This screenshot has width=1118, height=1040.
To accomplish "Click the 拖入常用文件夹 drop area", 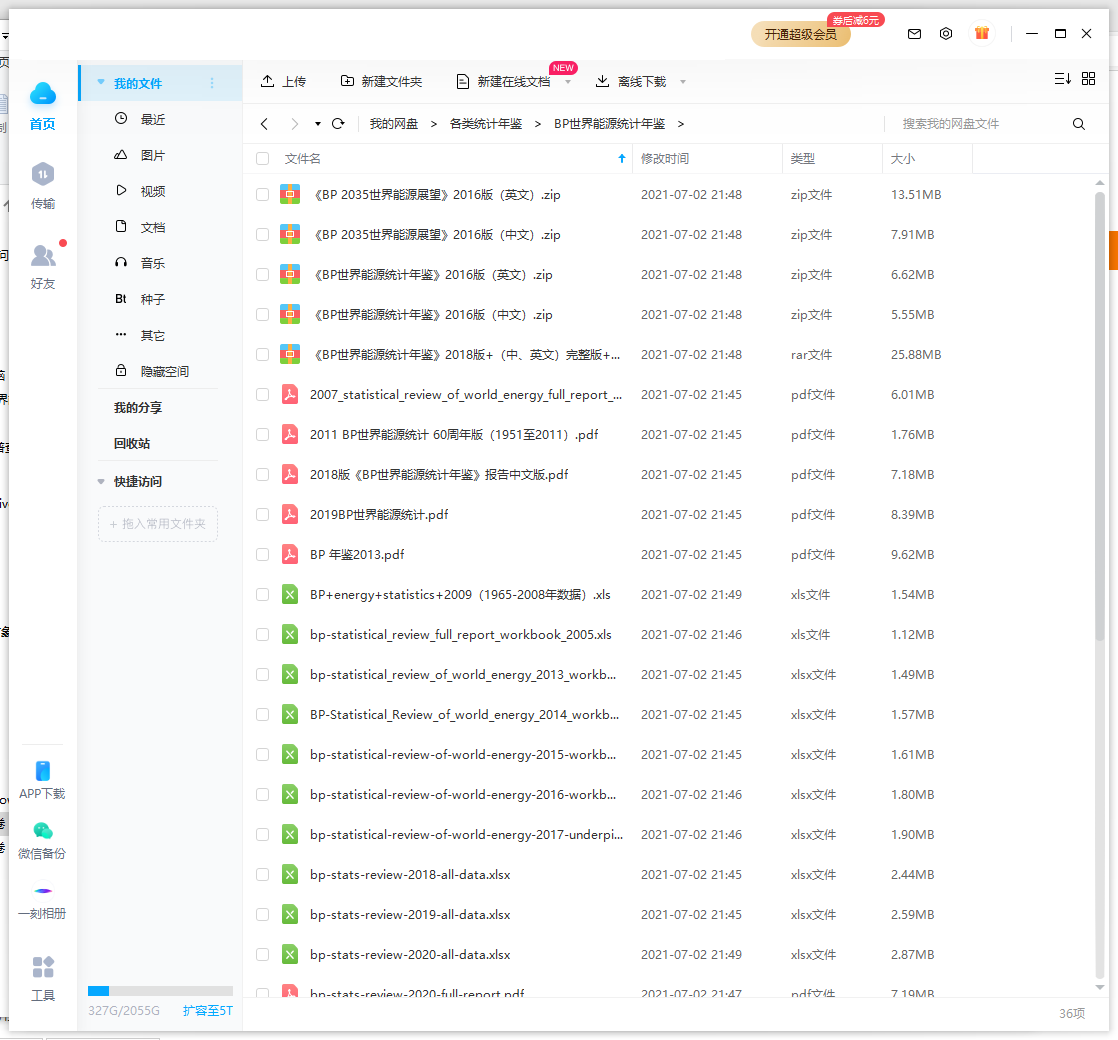I will [x=158, y=524].
